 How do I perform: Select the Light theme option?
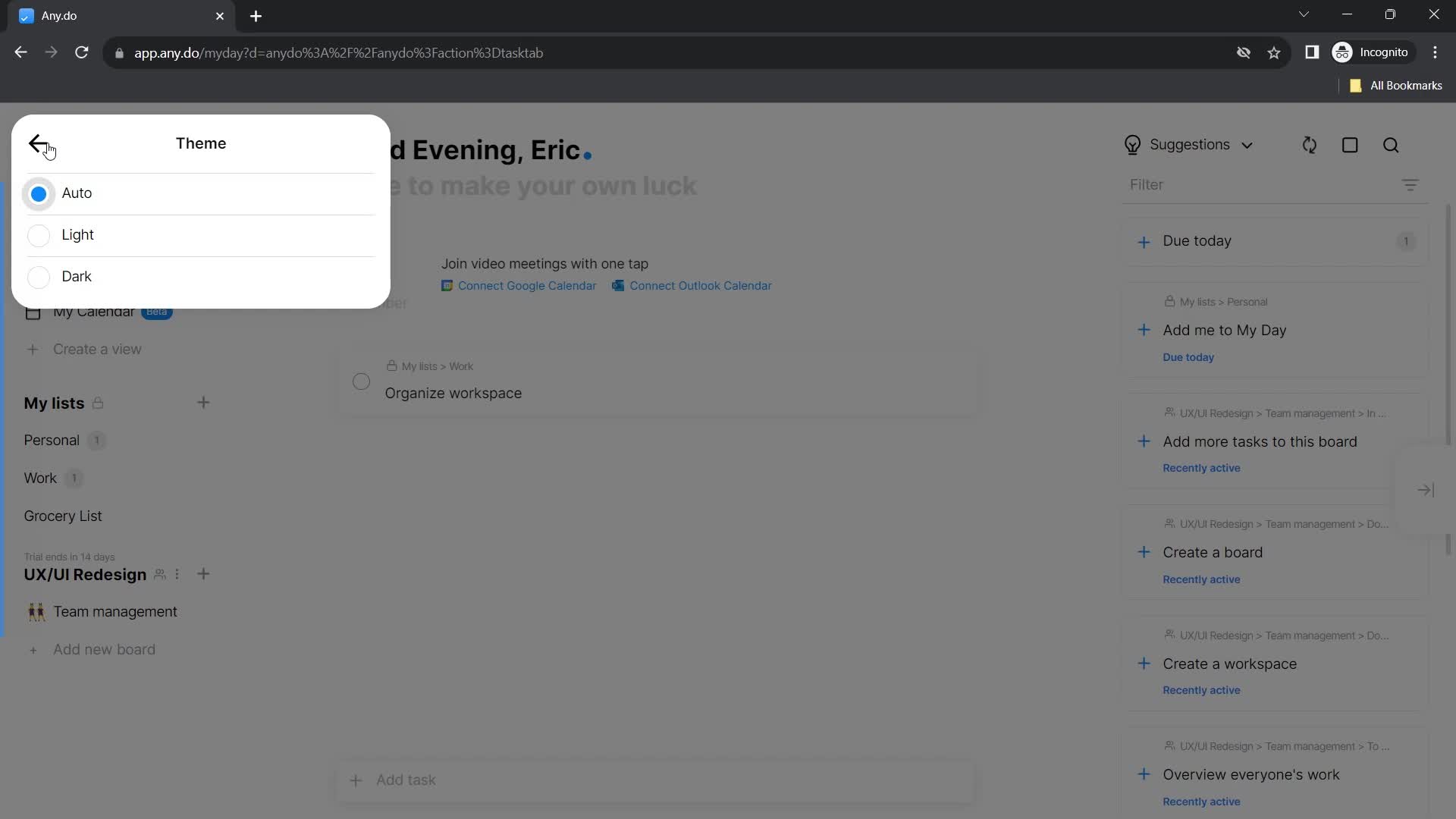(x=38, y=235)
